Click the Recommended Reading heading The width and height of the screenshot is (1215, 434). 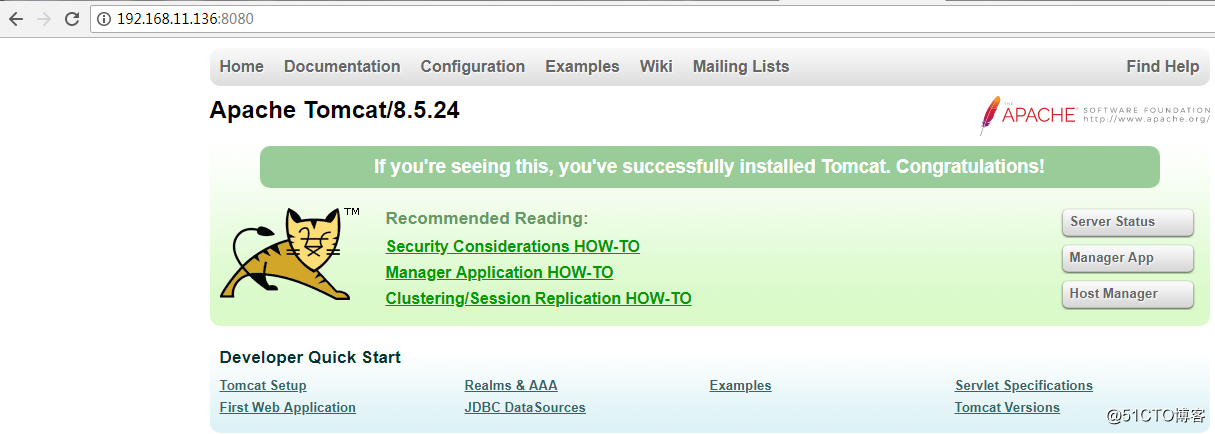(487, 219)
